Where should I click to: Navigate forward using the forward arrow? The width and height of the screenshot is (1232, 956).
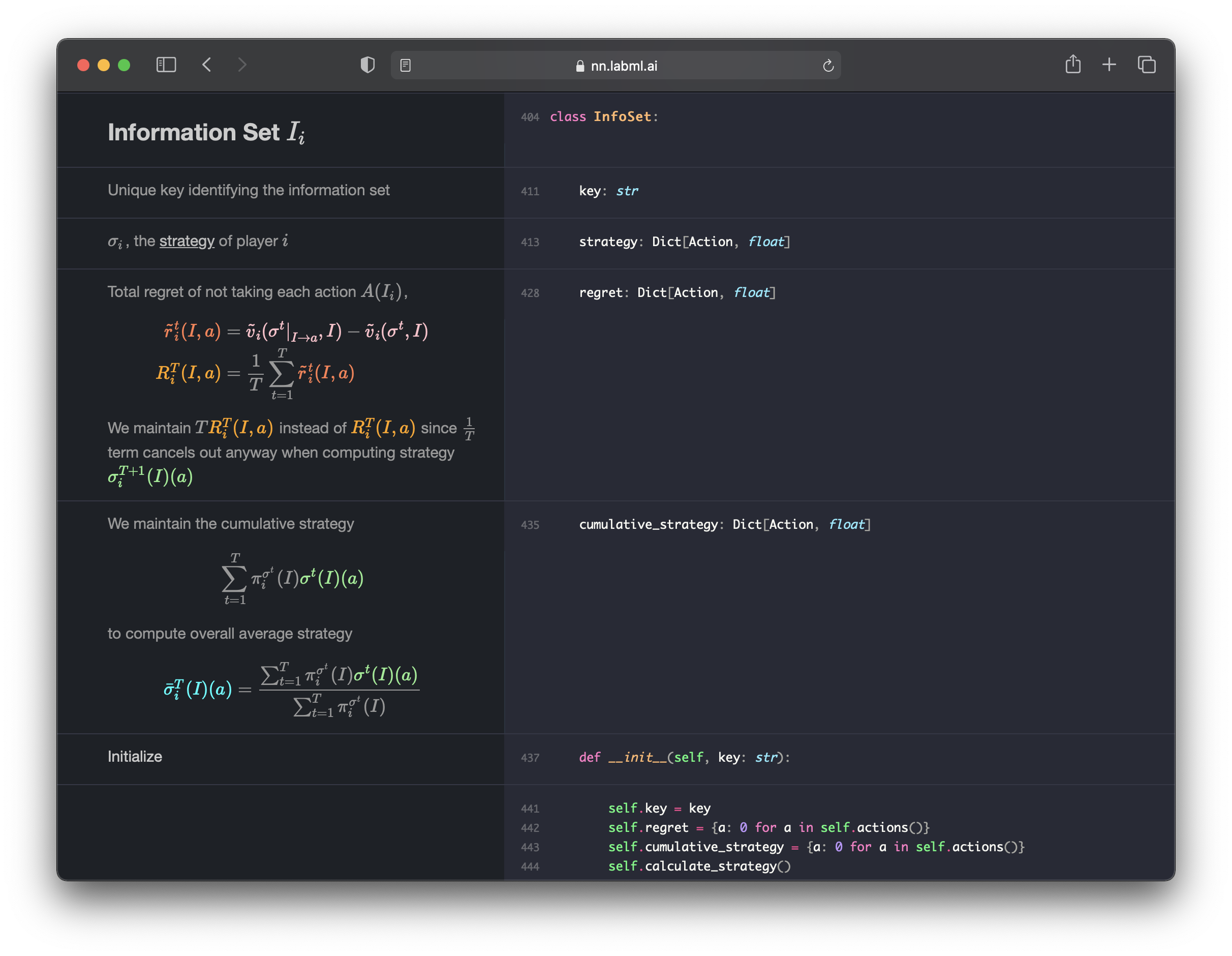(242, 65)
